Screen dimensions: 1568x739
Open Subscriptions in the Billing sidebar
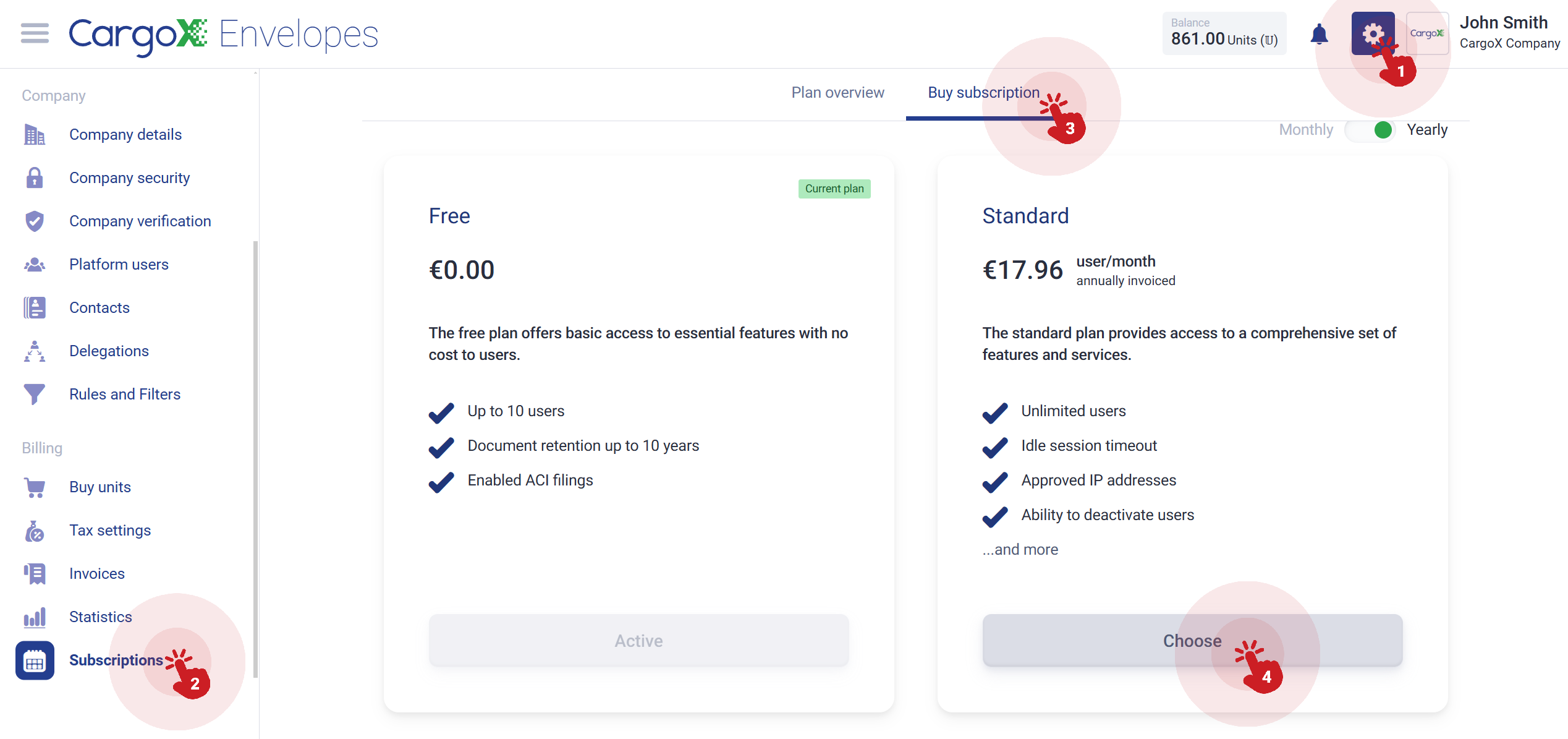point(116,660)
